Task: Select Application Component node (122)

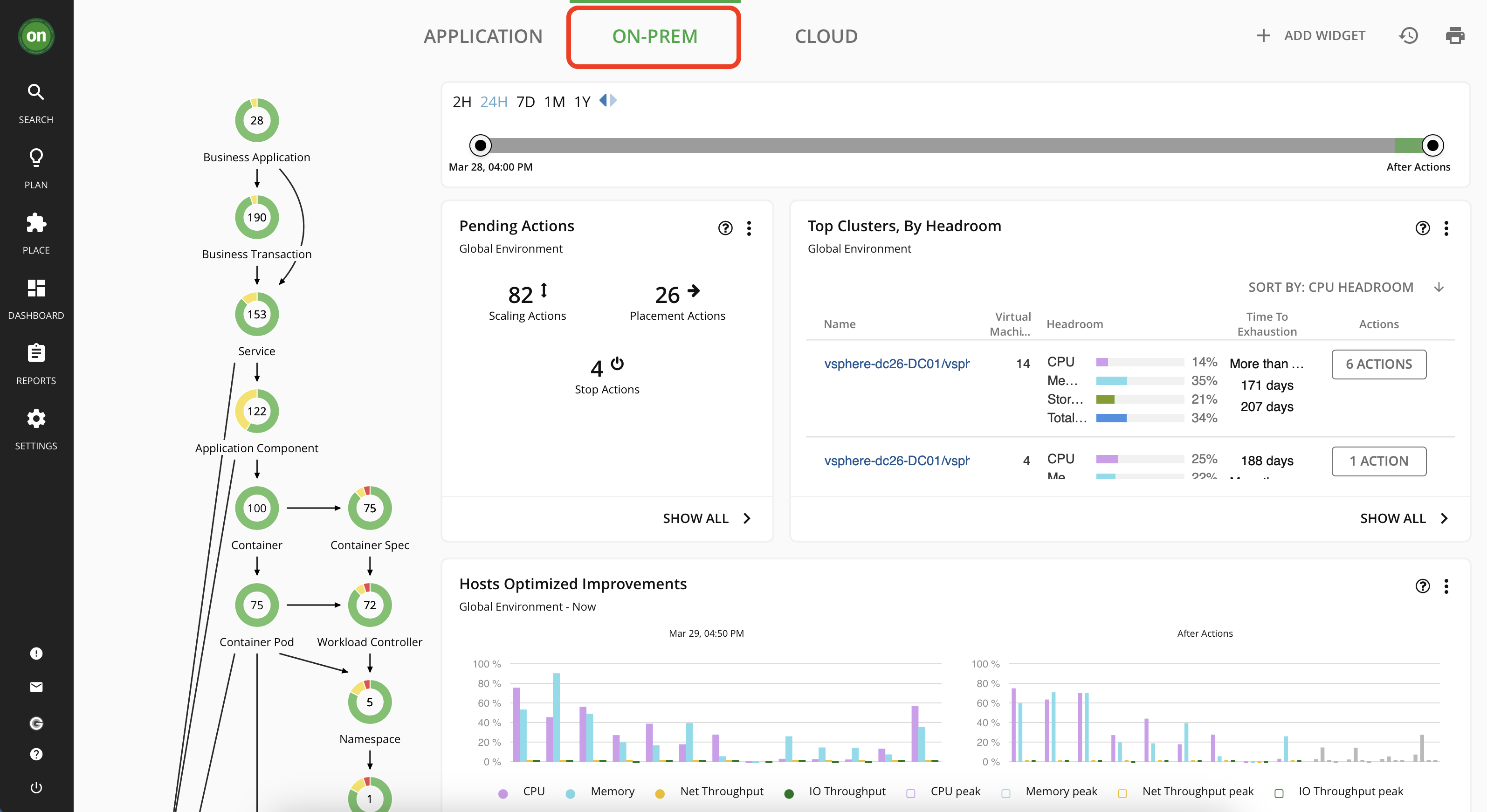Action: coord(256,411)
